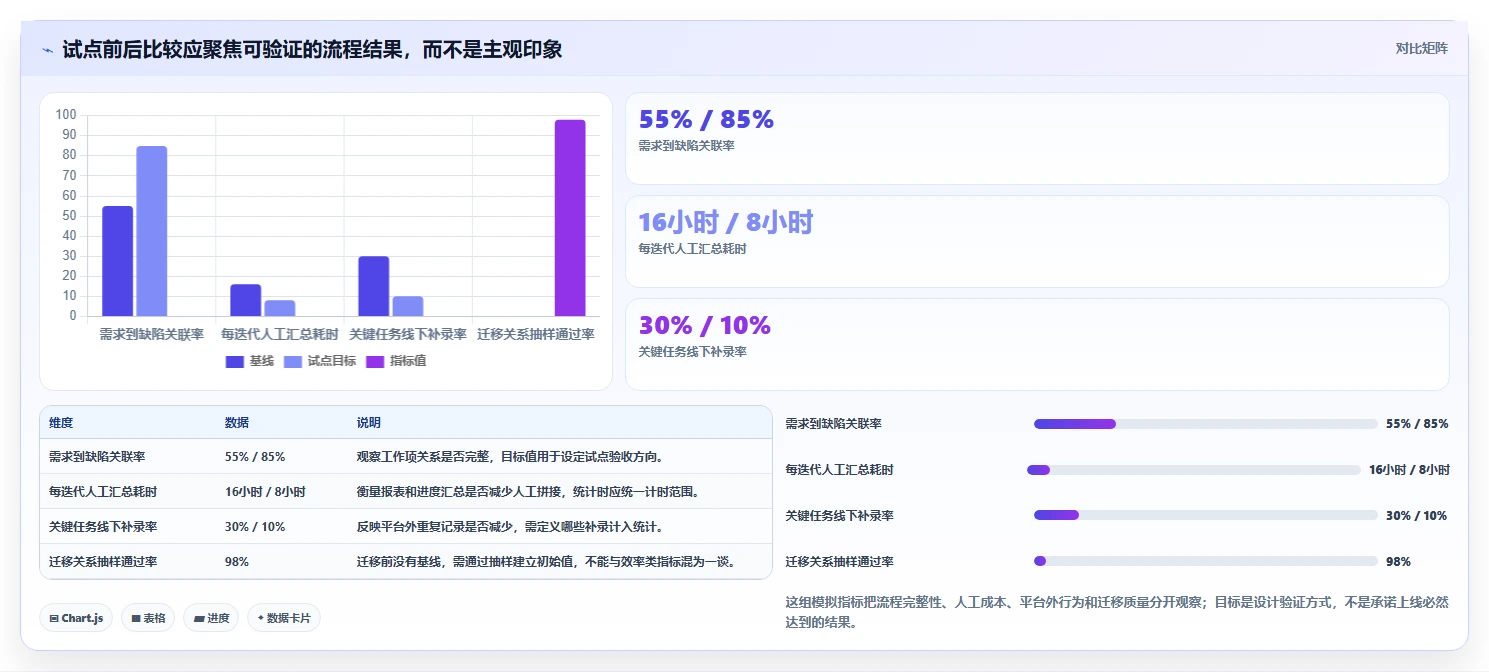Image resolution: width=1489 pixels, height=672 pixels.
Task: Click the 基线 bar for 需求到缺陷关联率
Action: (117, 261)
